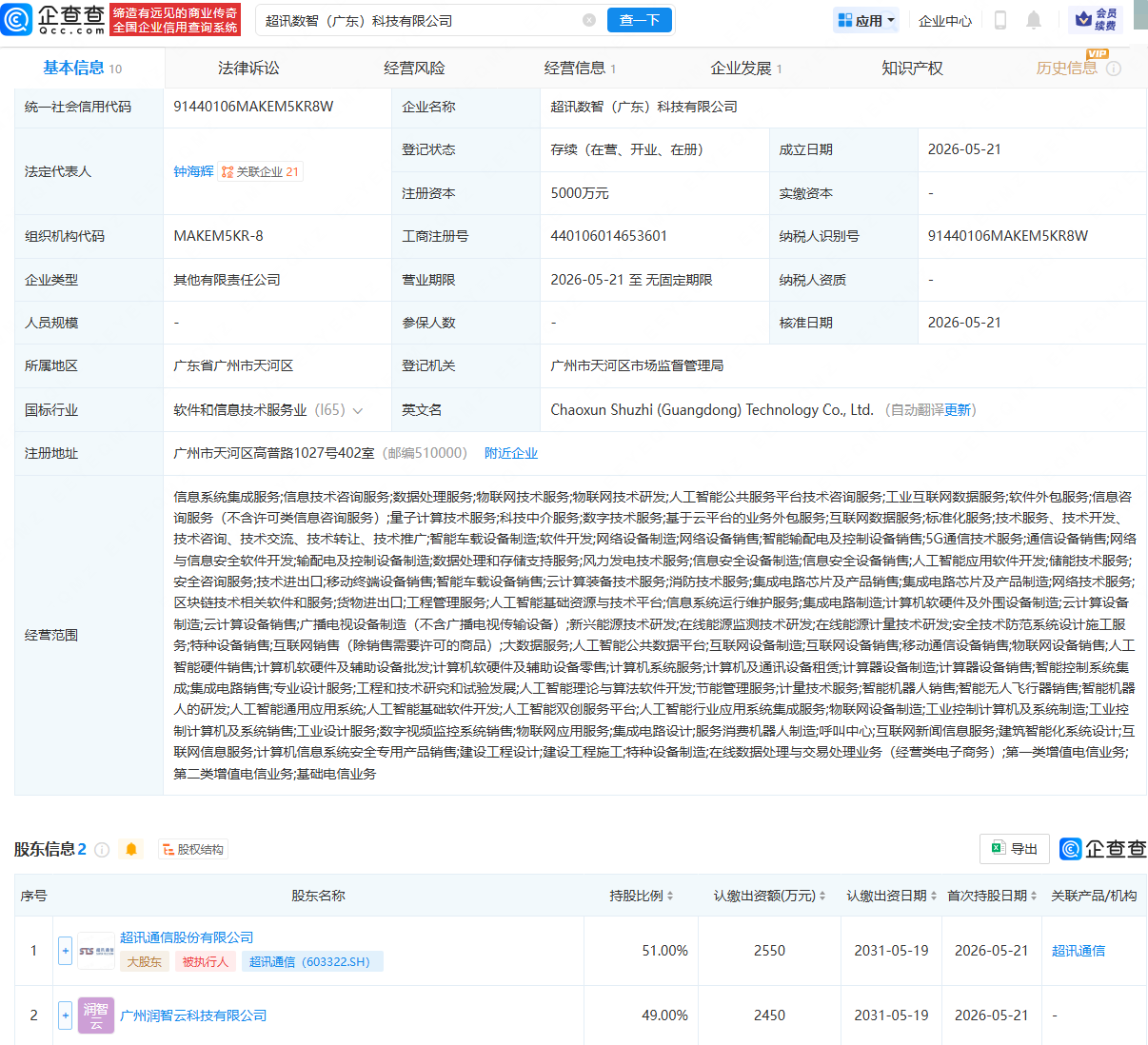Click 更新 link beside English name

click(958, 410)
